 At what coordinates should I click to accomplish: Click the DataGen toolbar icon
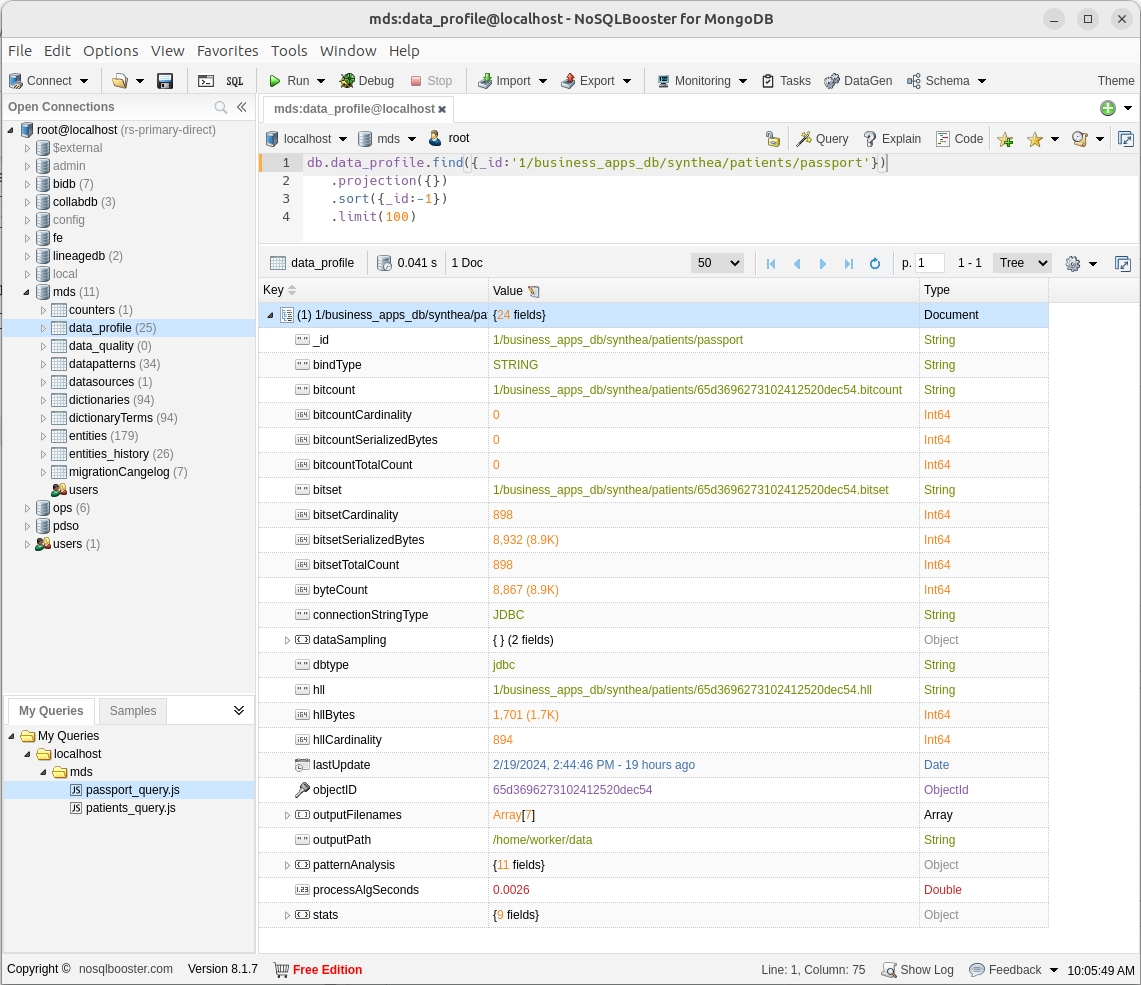(x=832, y=81)
